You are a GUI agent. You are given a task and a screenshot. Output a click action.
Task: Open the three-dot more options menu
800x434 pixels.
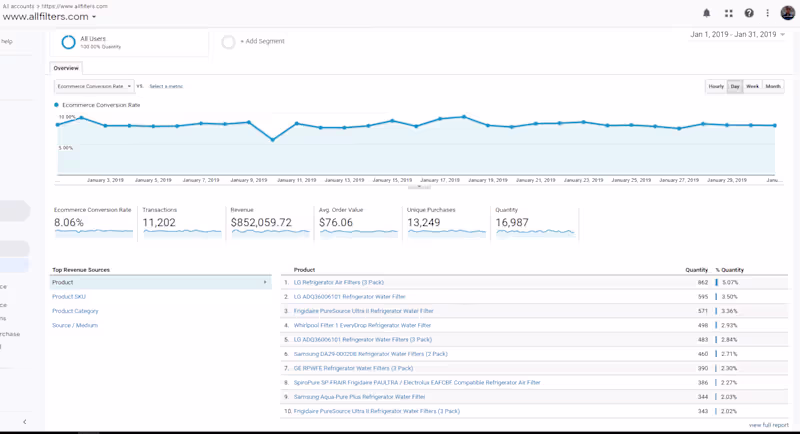768,13
